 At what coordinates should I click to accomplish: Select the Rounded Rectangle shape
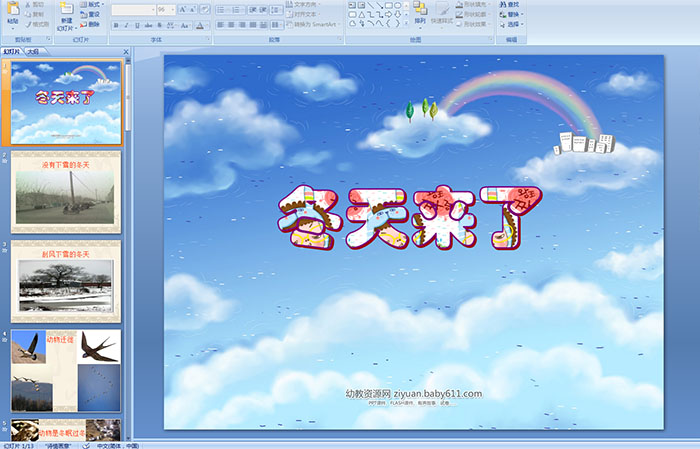(x=353, y=14)
